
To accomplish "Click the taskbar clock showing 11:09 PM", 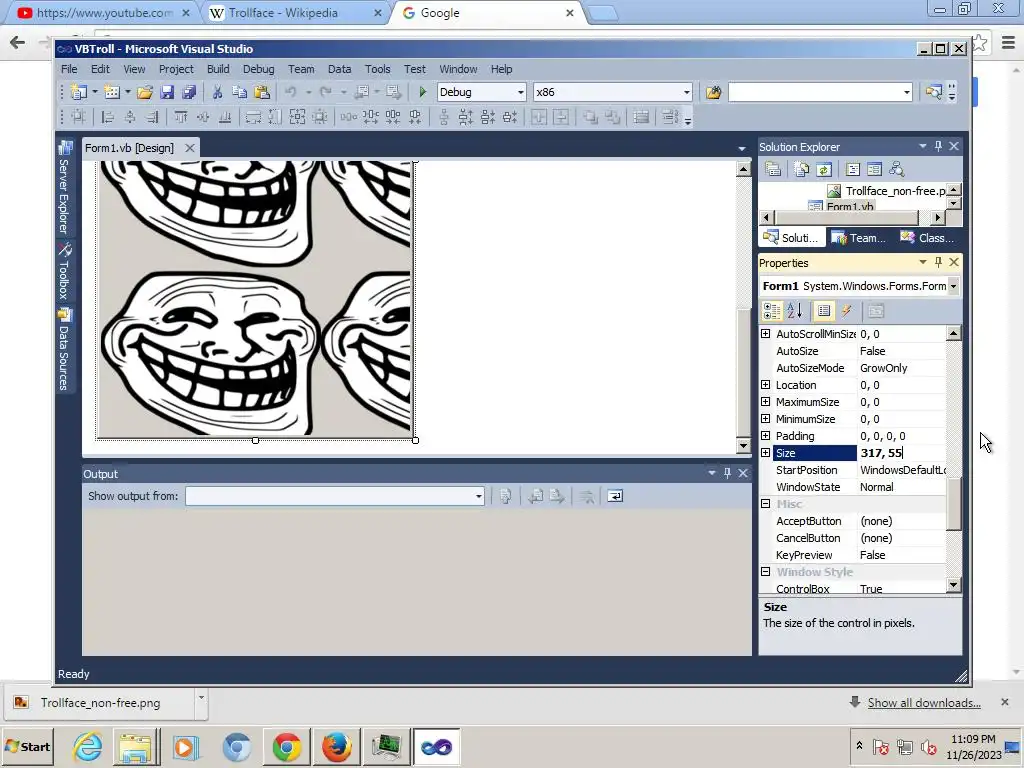I will point(973,739).
